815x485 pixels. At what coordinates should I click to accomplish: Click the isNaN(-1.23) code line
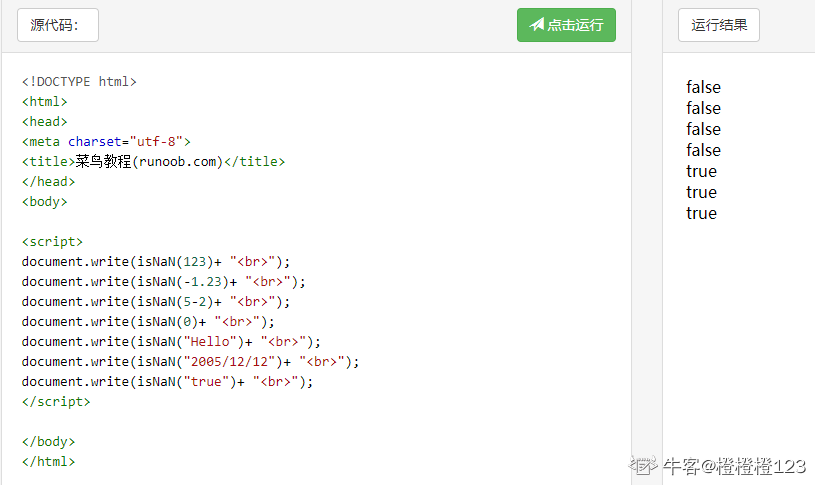[x=164, y=282]
